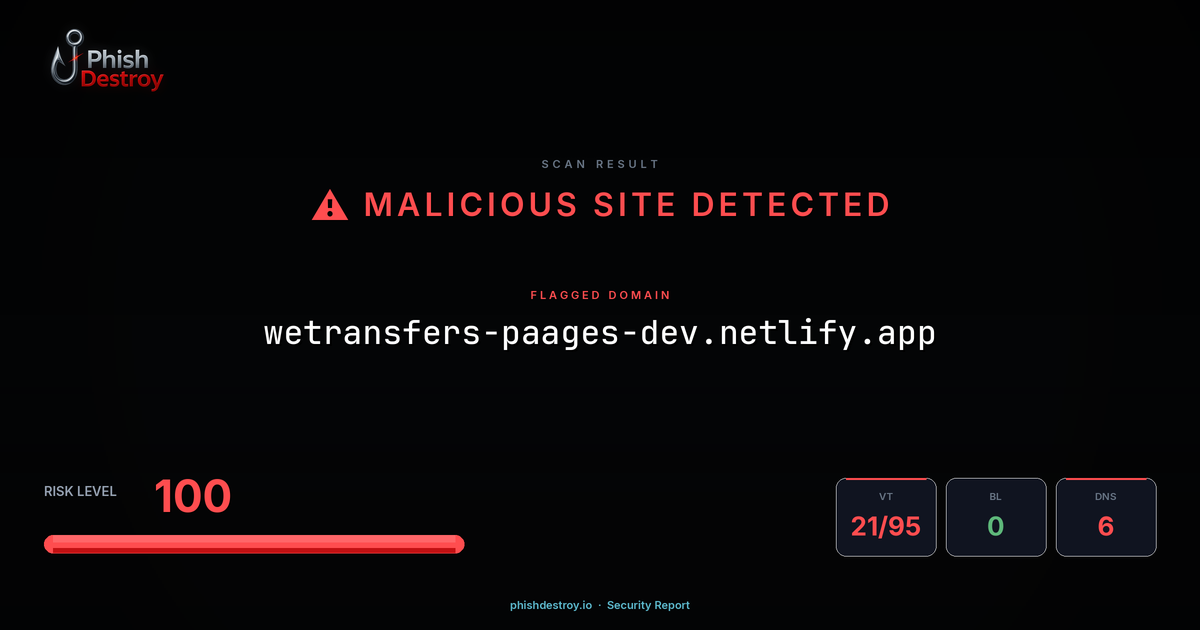Click the SCAN RESULT label

pos(600,164)
